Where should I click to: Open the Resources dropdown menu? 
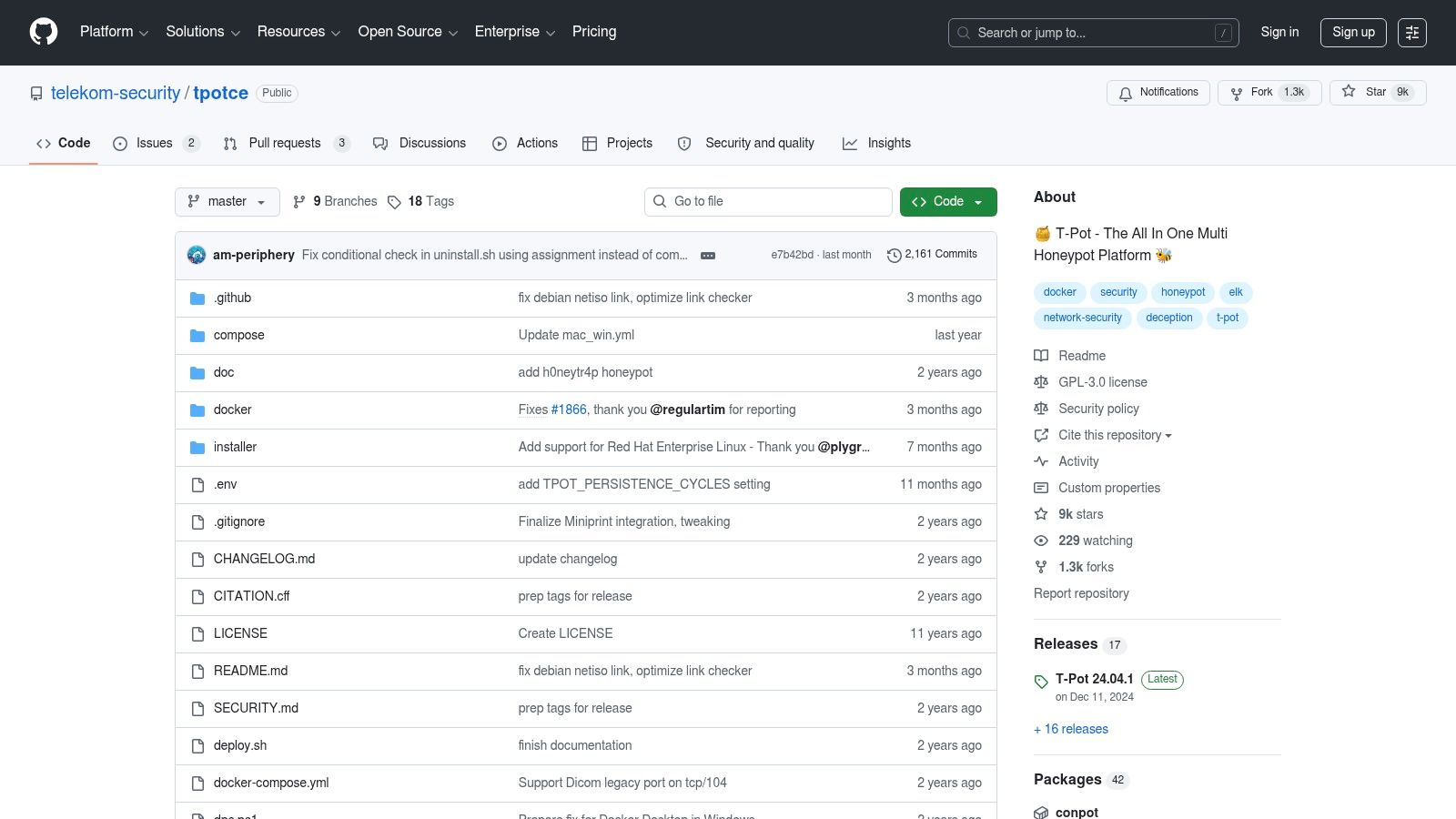pos(298,32)
